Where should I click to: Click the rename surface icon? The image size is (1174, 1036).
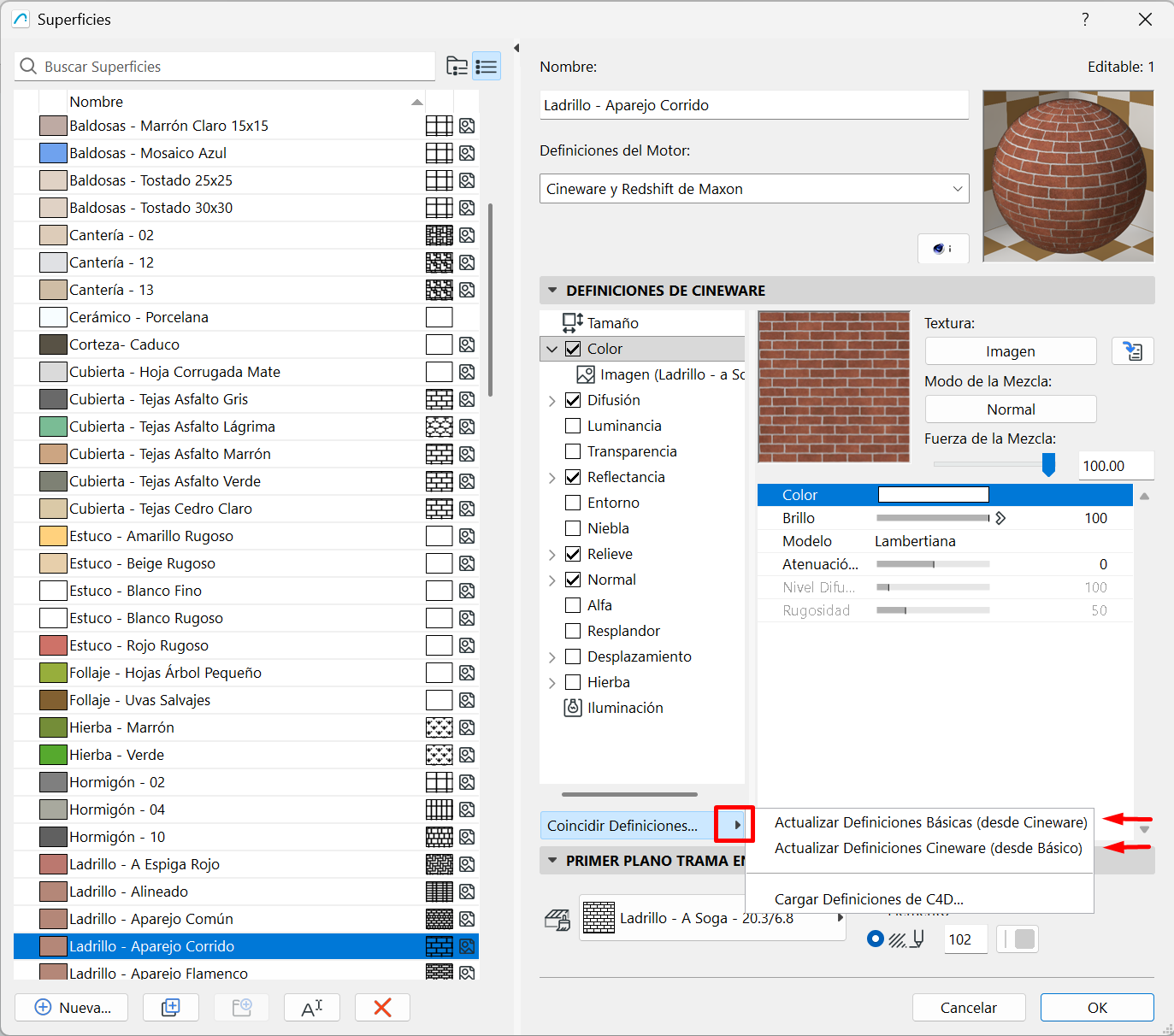[312, 1007]
